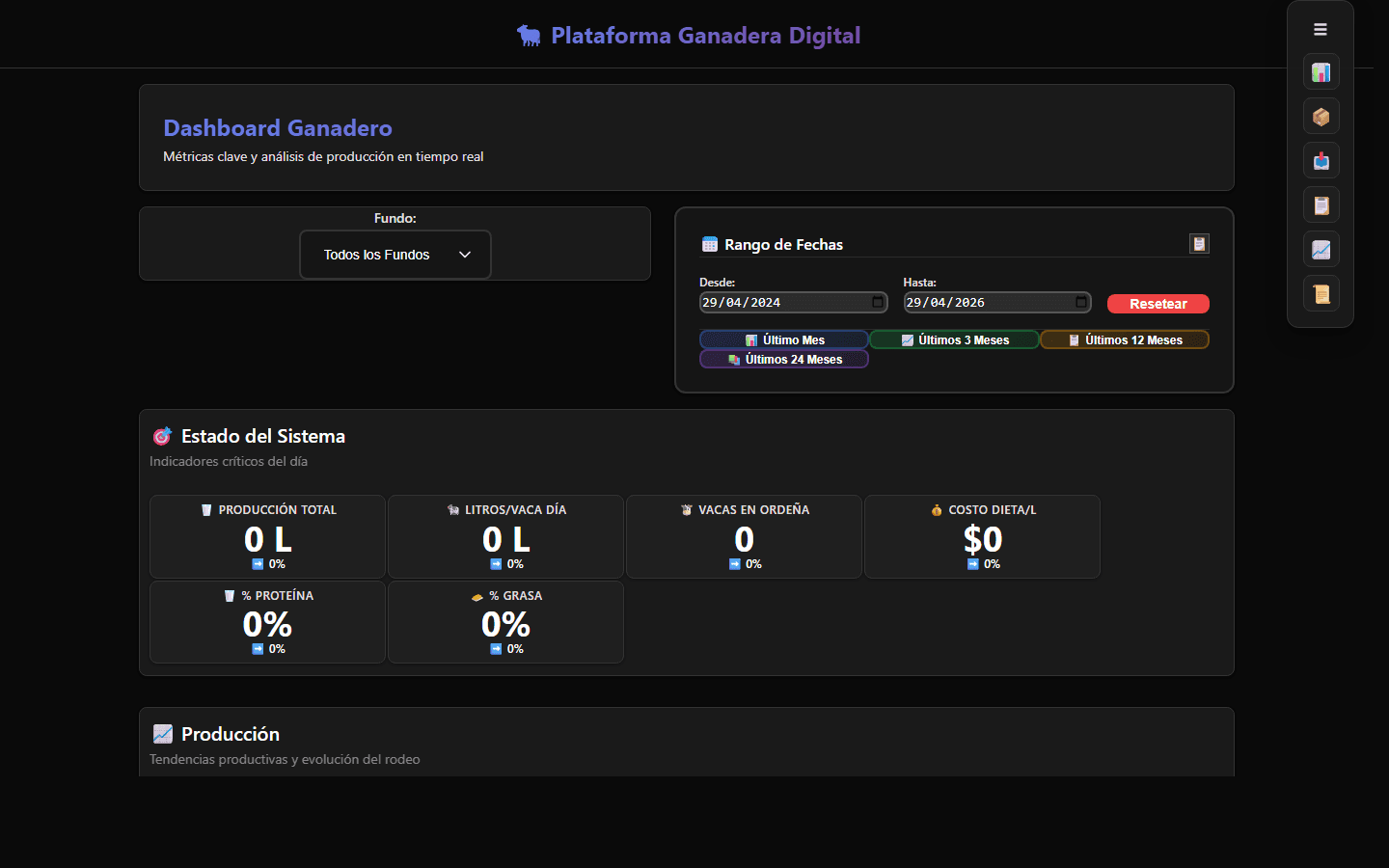The width and height of the screenshot is (1389, 868).
Task: Click the Vacas en Ordeña card
Action: (x=744, y=537)
